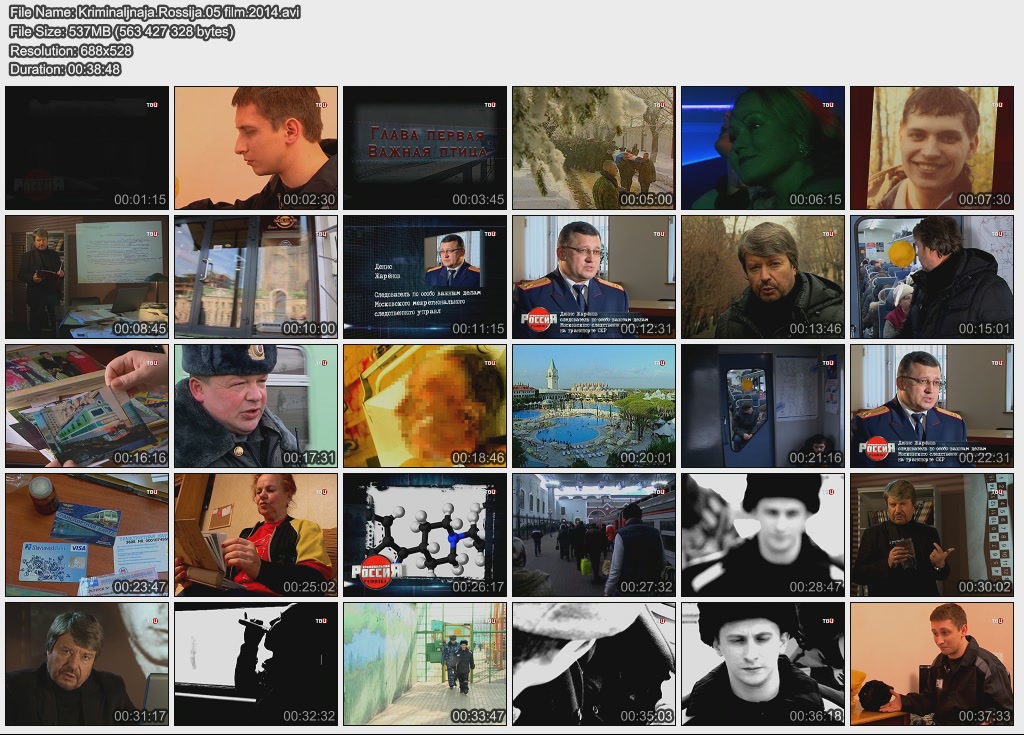
Task: Click the painted corridor frame at 00:33:47
Action: (425, 664)
